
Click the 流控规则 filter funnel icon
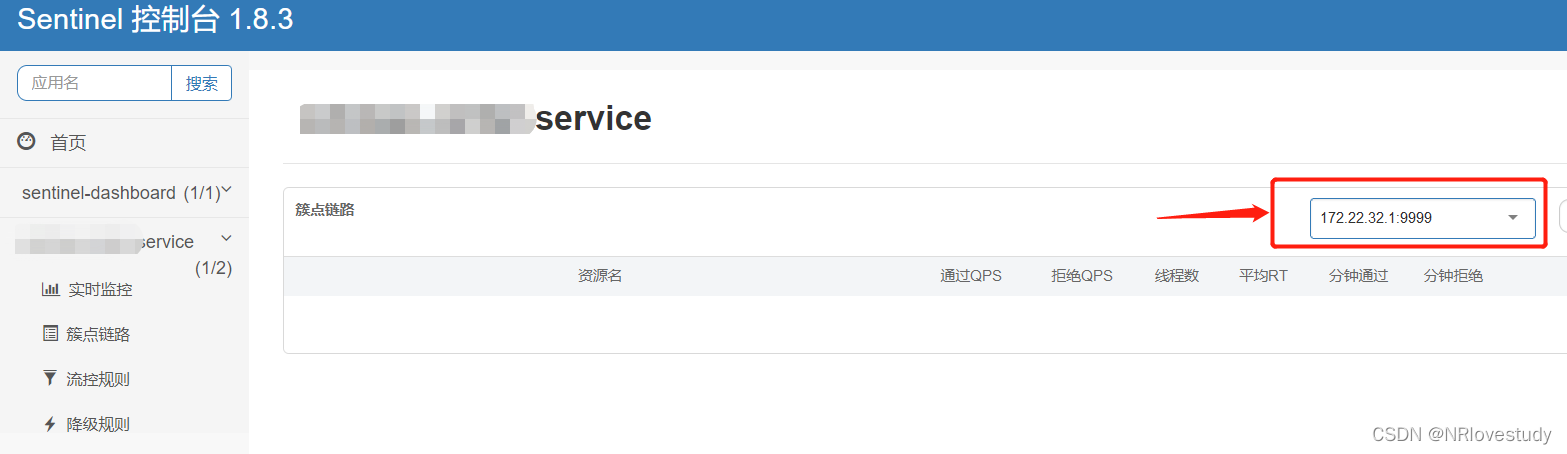coord(50,378)
